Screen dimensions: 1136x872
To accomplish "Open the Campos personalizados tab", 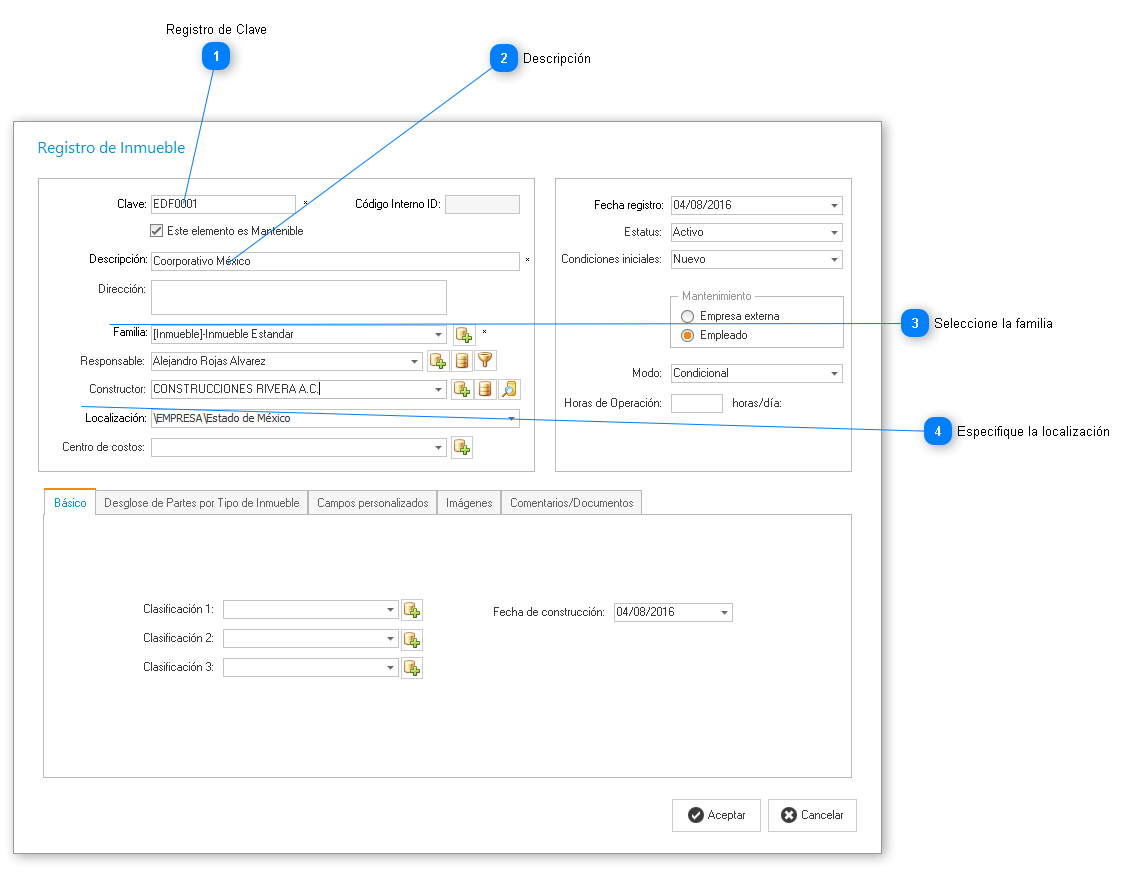I will click(372, 503).
